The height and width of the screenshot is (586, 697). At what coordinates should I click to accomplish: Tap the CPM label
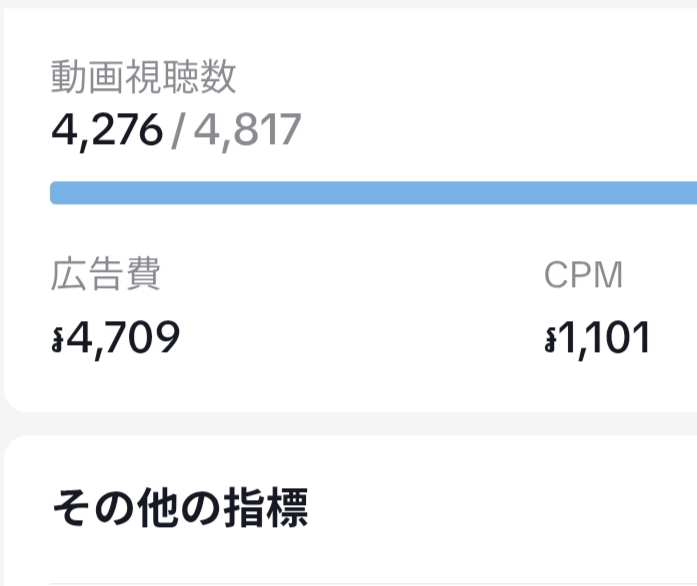pos(584,275)
